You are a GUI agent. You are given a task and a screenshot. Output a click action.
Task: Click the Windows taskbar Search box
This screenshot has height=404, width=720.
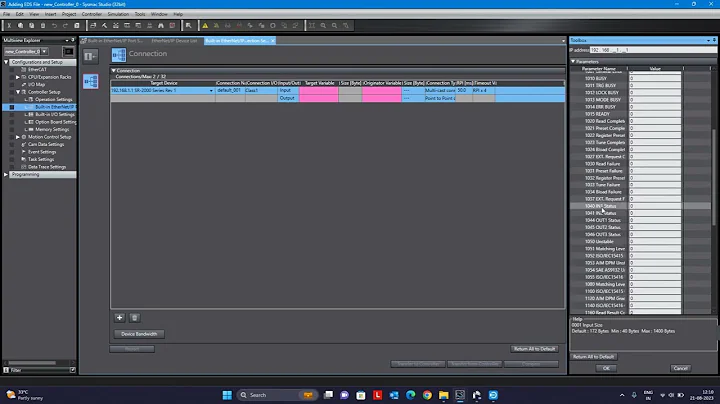276,395
